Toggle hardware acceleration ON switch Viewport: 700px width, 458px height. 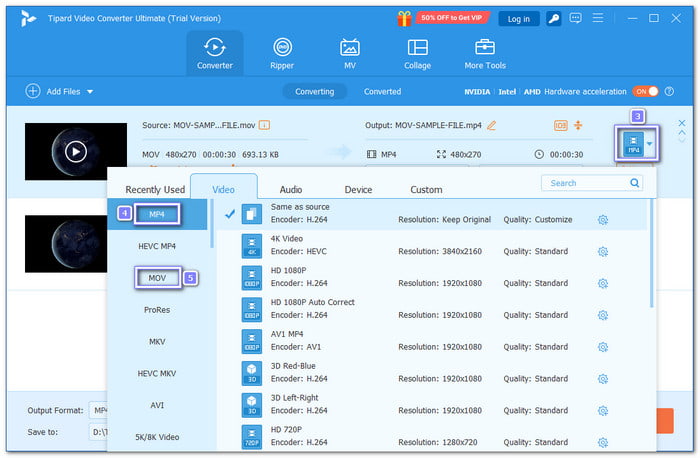(x=646, y=91)
